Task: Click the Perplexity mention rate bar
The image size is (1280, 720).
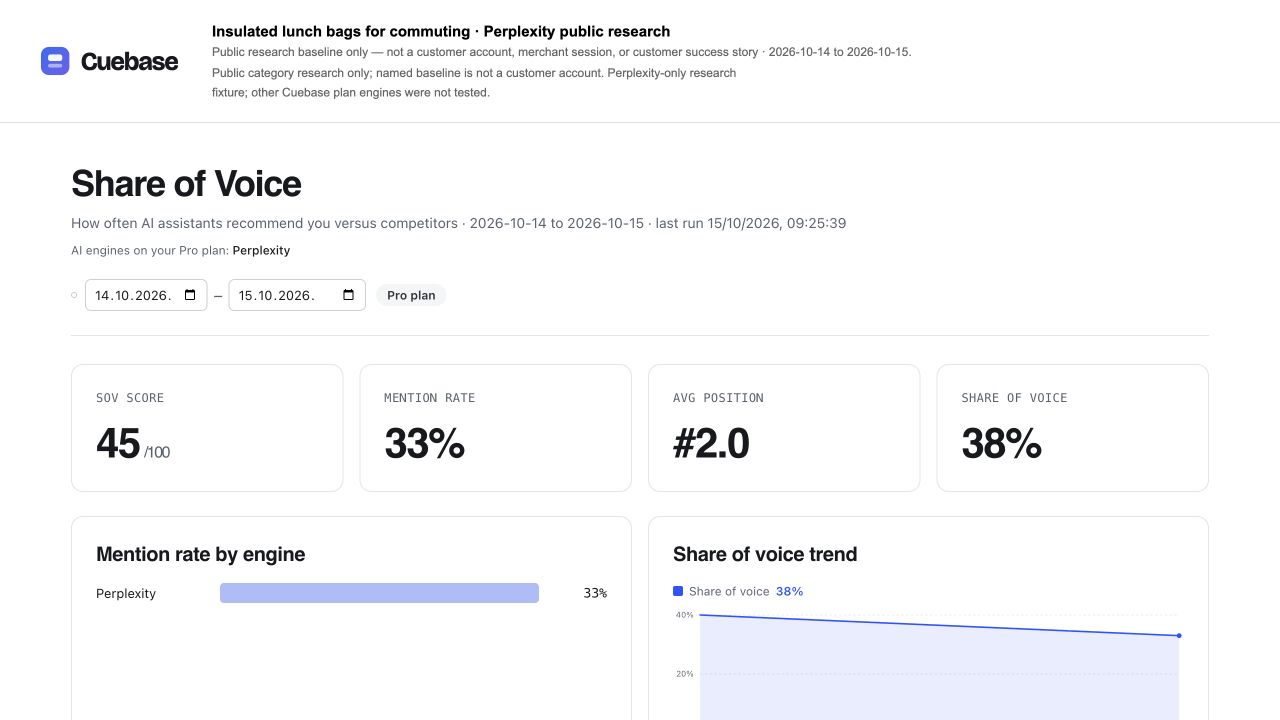Action: click(379, 593)
